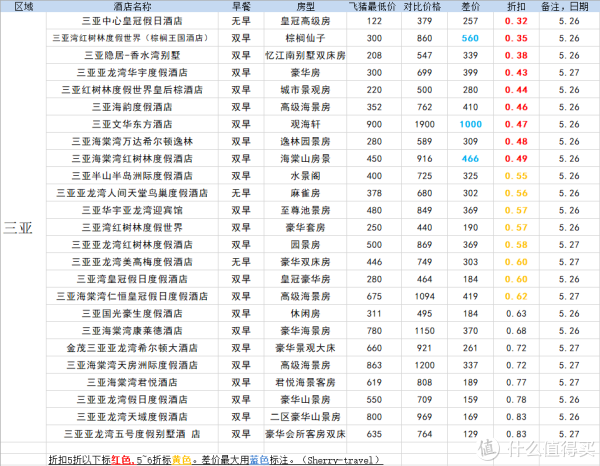Select the header cell 区域
600x466 pixels.
[23, 6]
